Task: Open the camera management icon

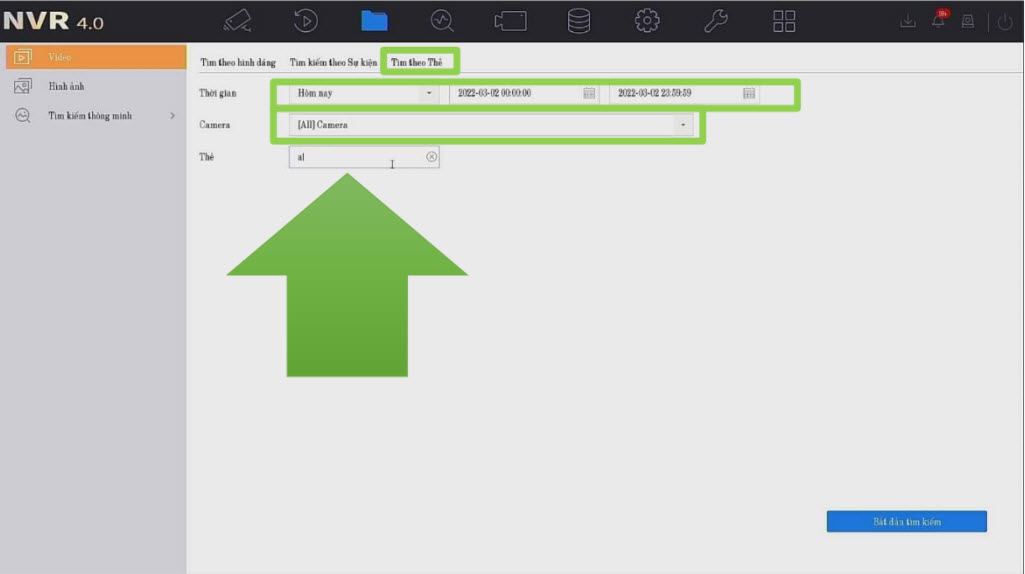Action: (510, 21)
